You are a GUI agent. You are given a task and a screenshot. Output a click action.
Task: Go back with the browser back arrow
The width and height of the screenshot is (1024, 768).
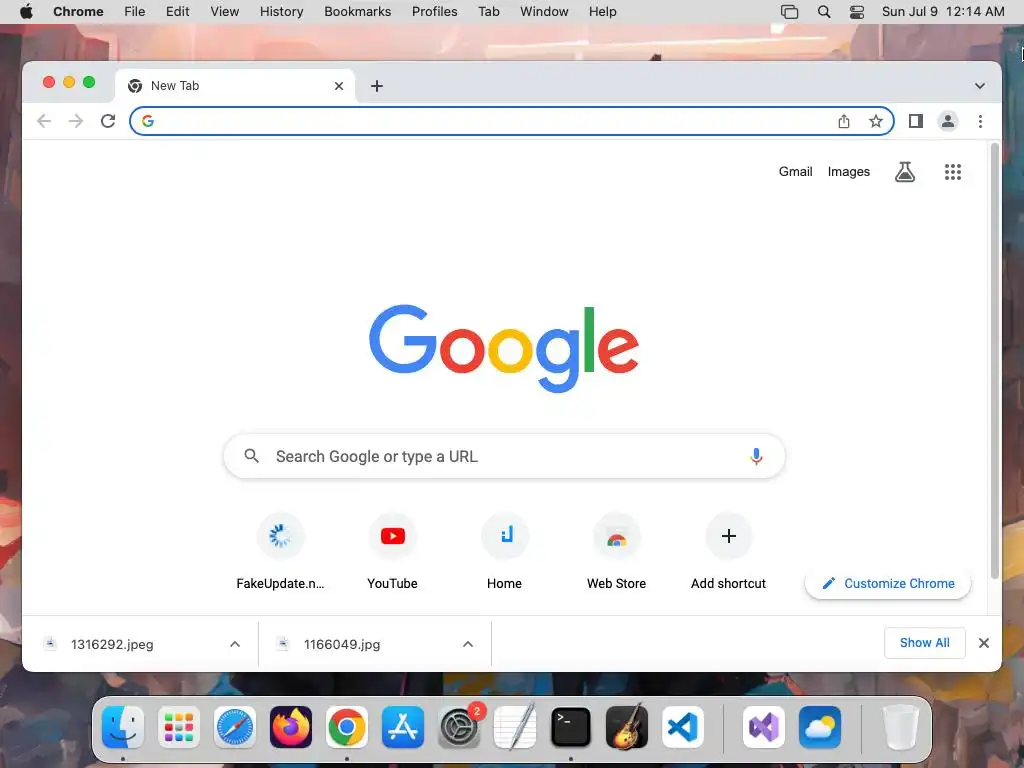(x=44, y=121)
